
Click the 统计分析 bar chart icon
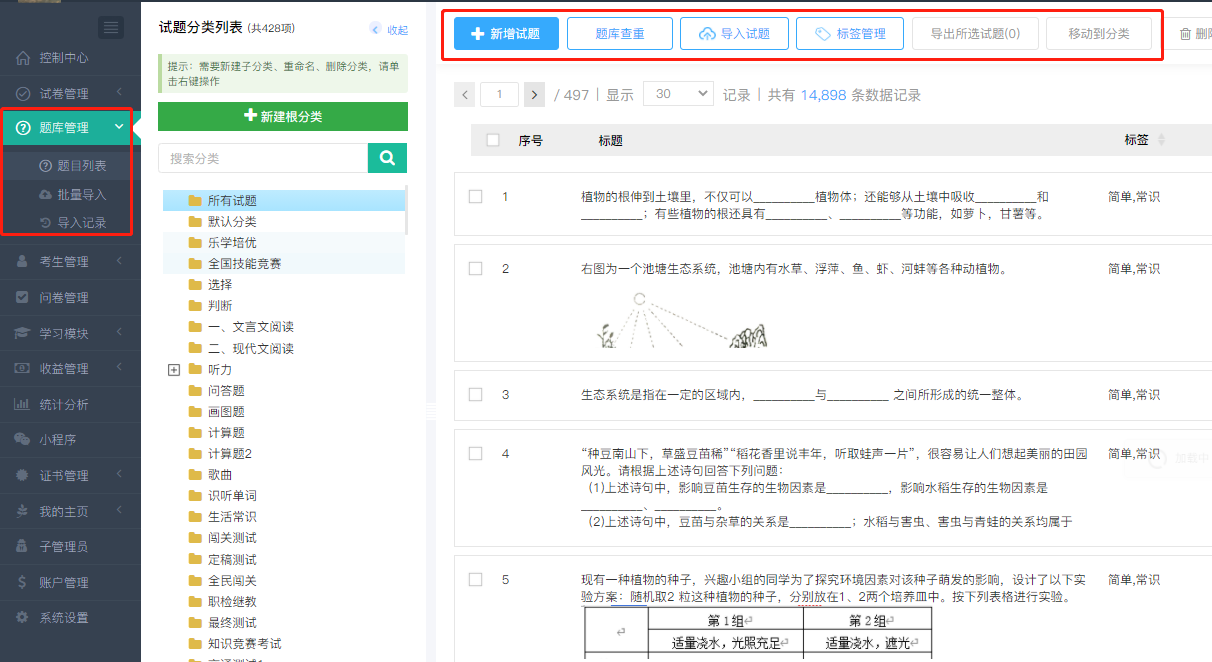pos(22,404)
